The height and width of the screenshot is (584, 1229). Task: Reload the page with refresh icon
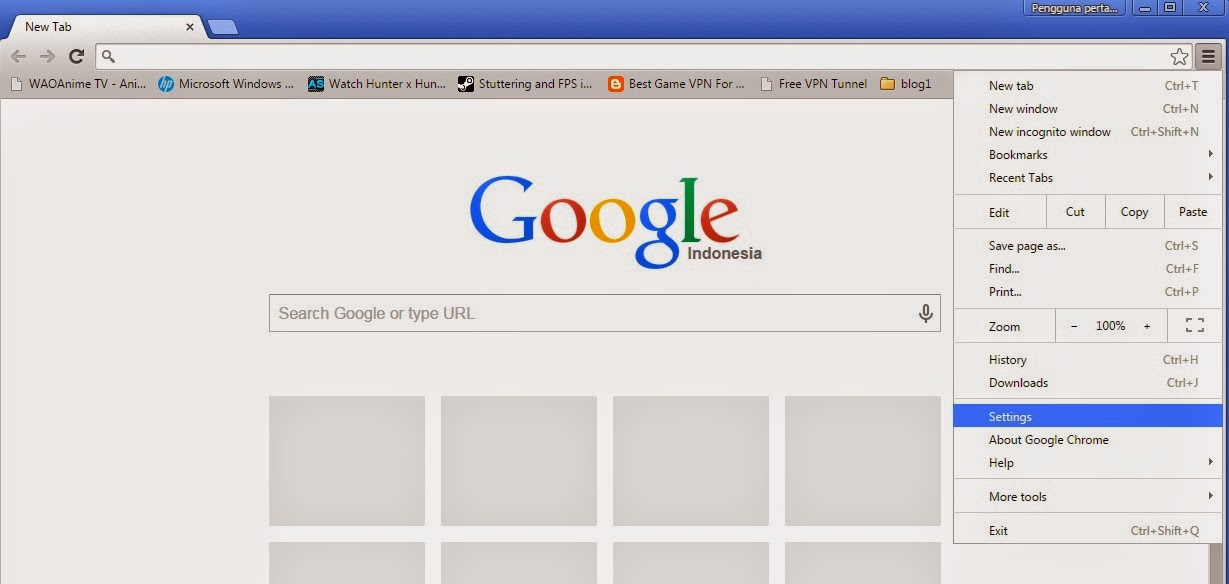click(76, 56)
